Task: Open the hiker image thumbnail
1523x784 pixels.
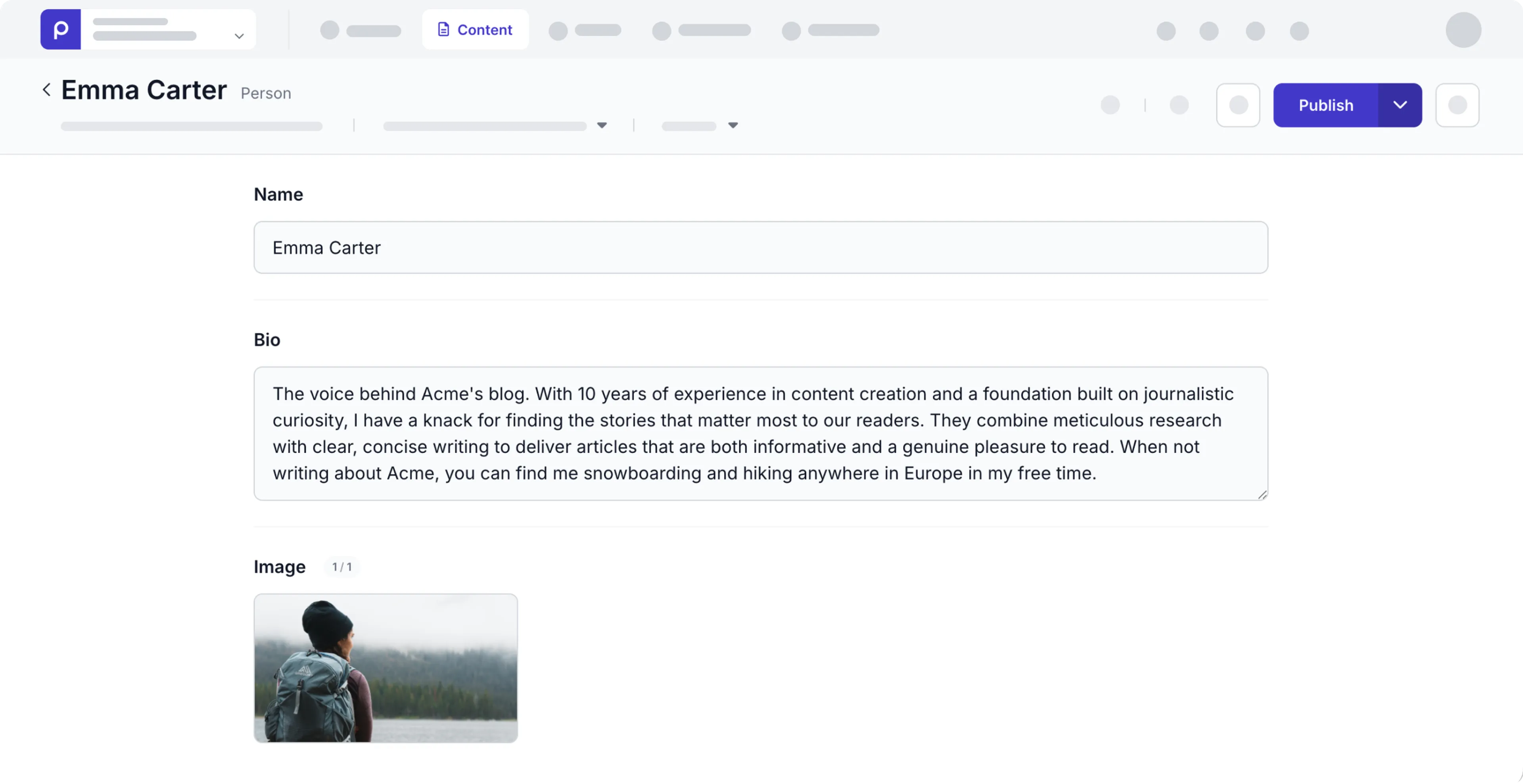Action: (x=386, y=668)
